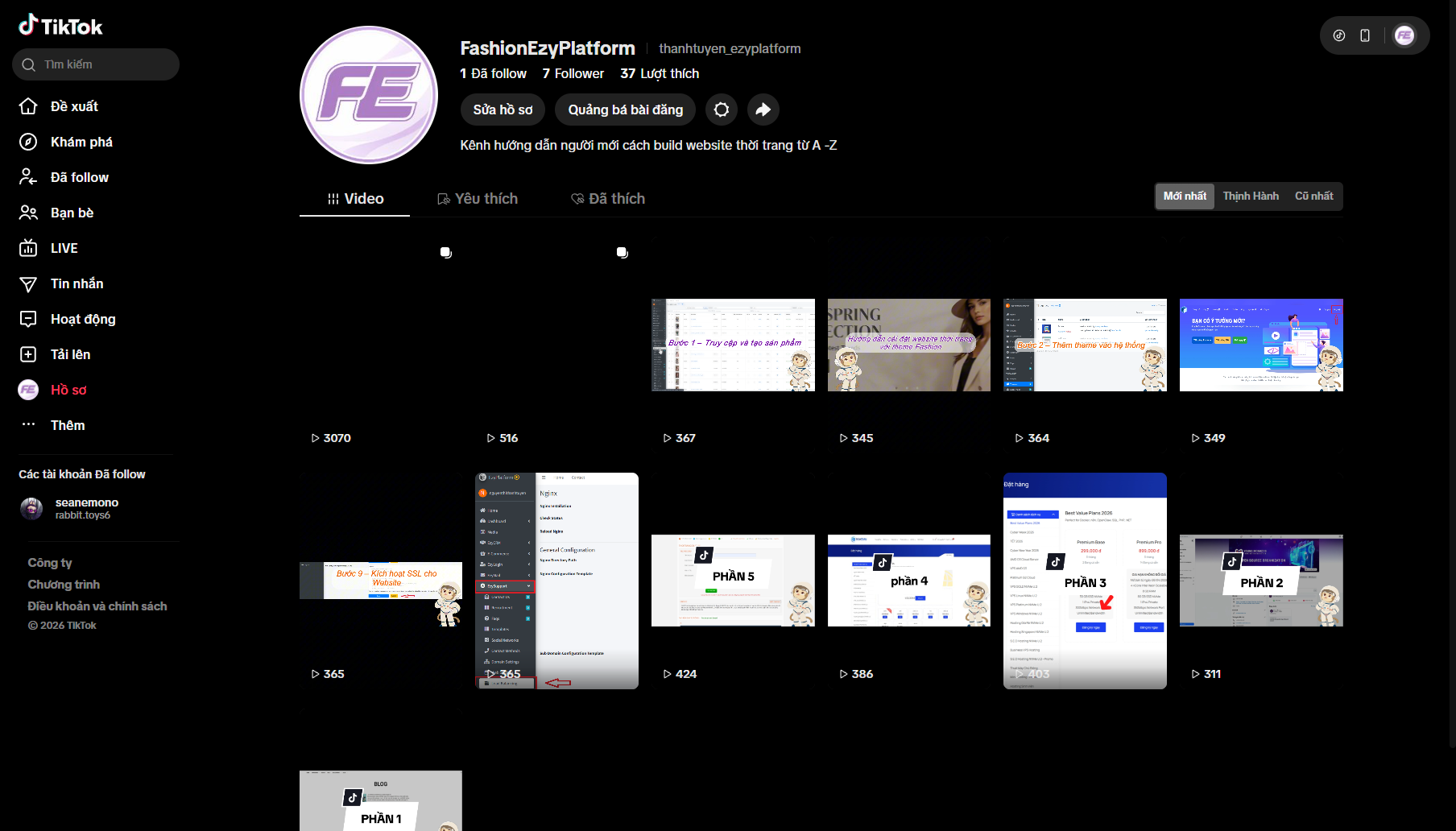Sort videos by Thịnh Hành
1456x831 pixels.
(1251, 196)
